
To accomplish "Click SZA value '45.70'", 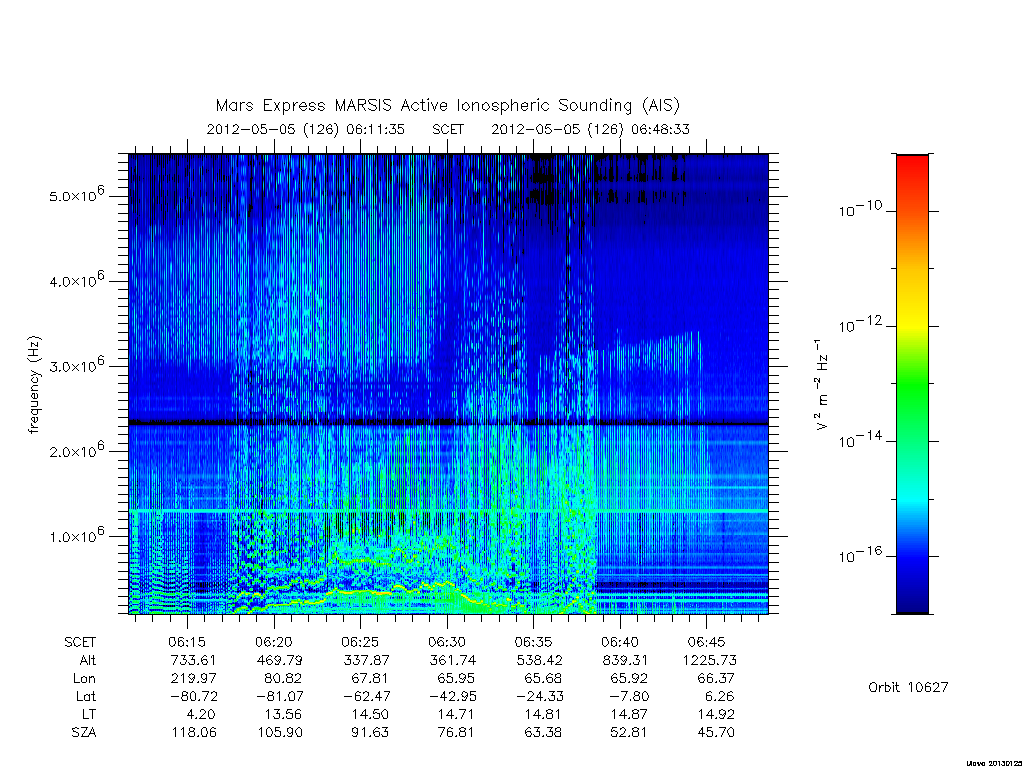I will coord(716,733).
